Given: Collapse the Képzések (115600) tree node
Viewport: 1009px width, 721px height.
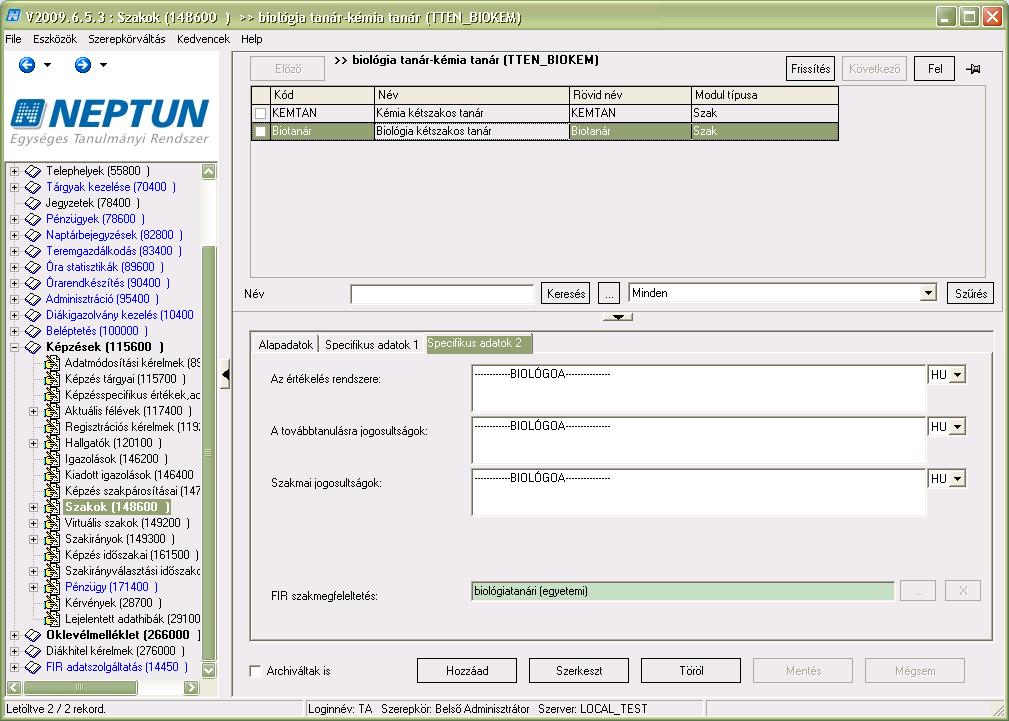Looking at the screenshot, I should pyautogui.click(x=14, y=348).
